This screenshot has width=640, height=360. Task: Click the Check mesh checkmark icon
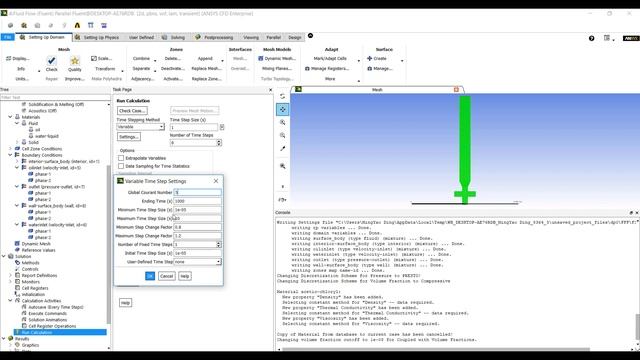coord(51,60)
